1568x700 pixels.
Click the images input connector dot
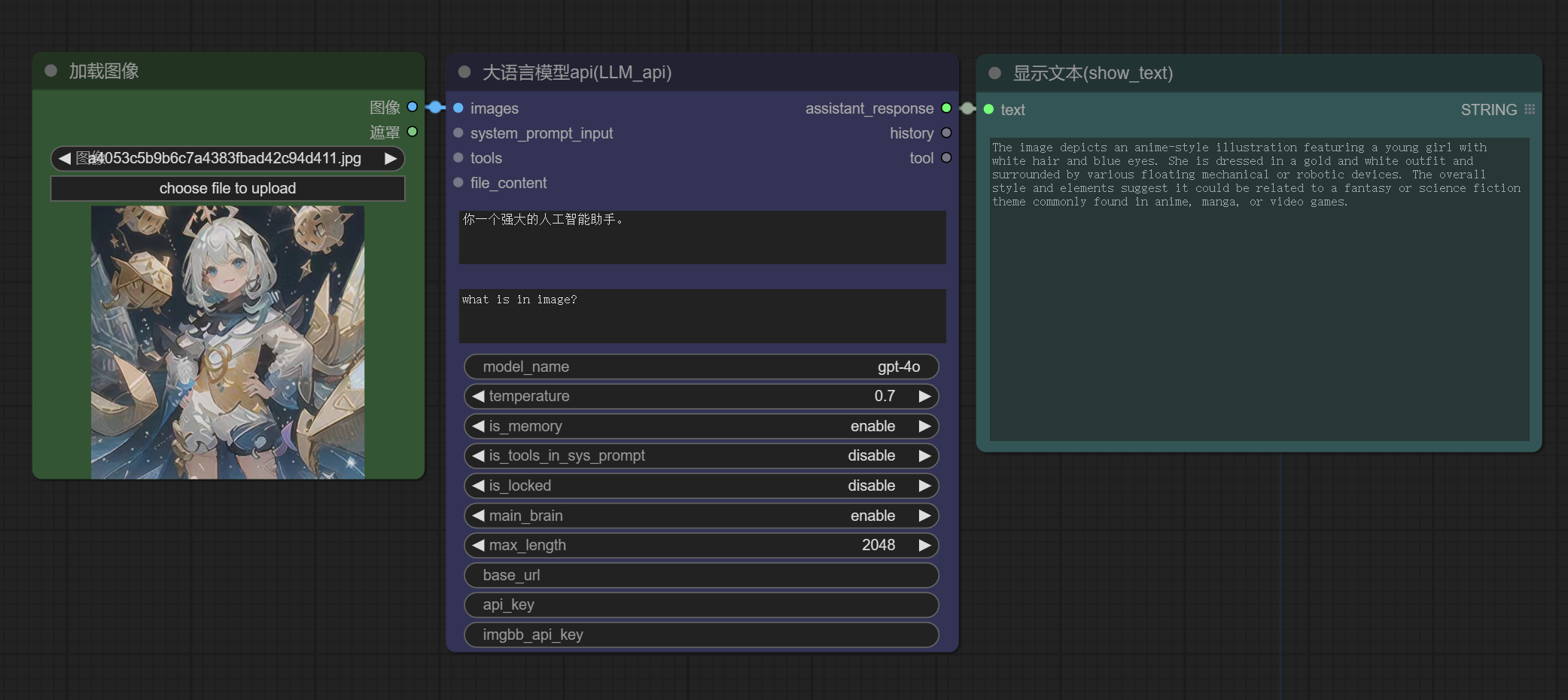pos(458,108)
